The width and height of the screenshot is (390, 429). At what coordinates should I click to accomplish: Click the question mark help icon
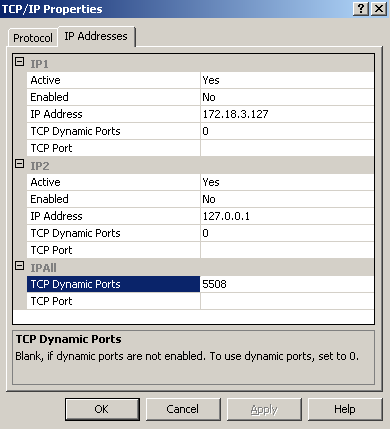[361, 8]
